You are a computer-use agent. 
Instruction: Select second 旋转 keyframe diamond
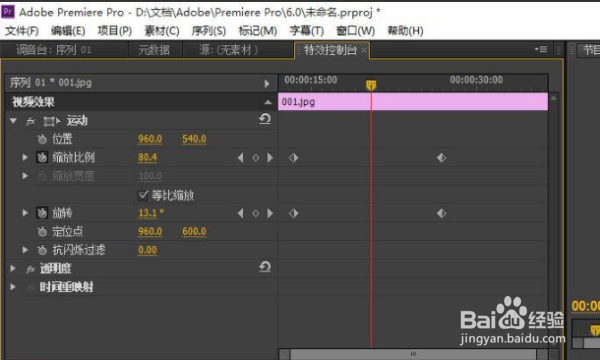442,213
